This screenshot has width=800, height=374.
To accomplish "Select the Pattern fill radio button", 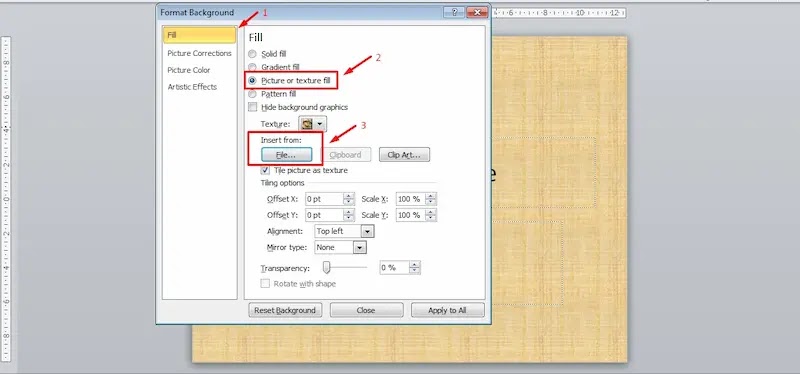I will [x=252, y=94].
